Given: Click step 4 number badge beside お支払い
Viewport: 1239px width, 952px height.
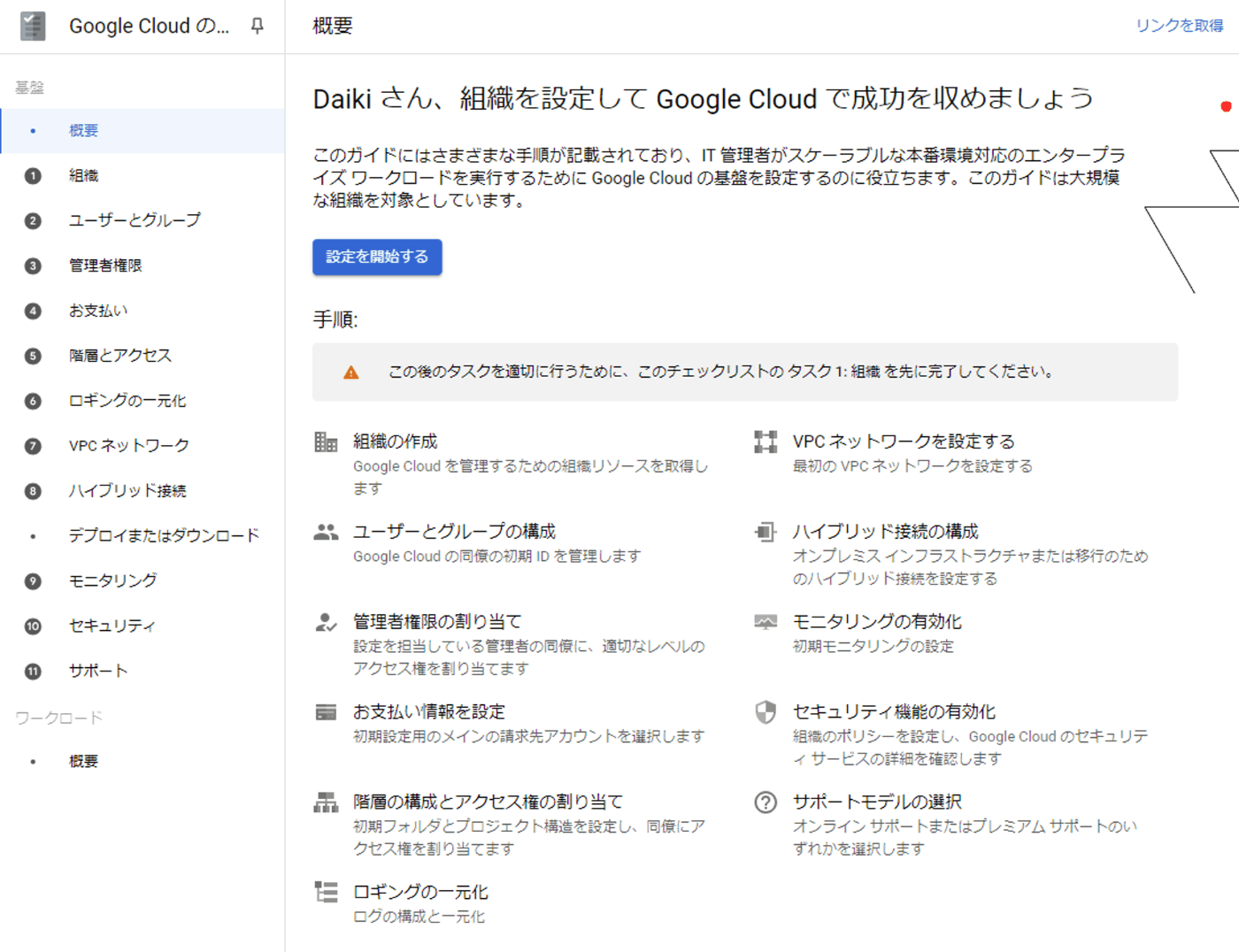Looking at the screenshot, I should click(33, 311).
